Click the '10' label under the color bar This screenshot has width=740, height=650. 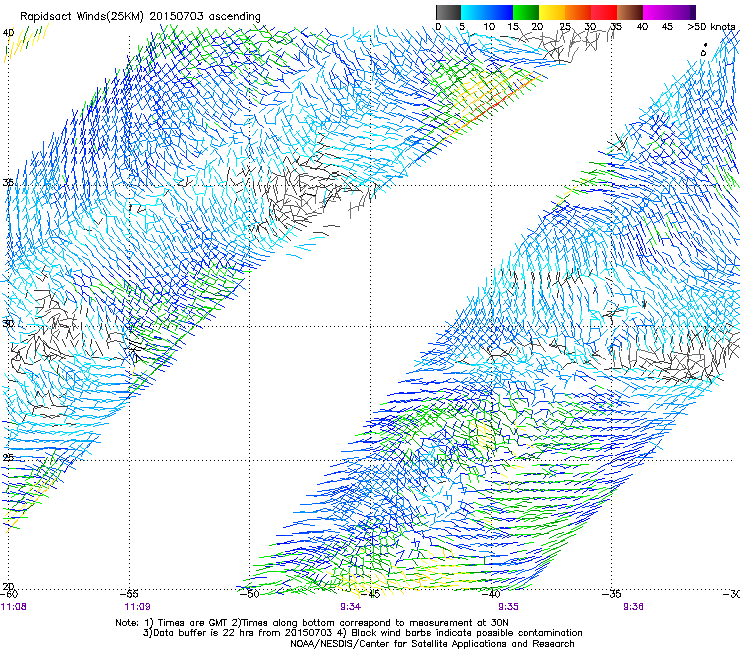(489, 26)
